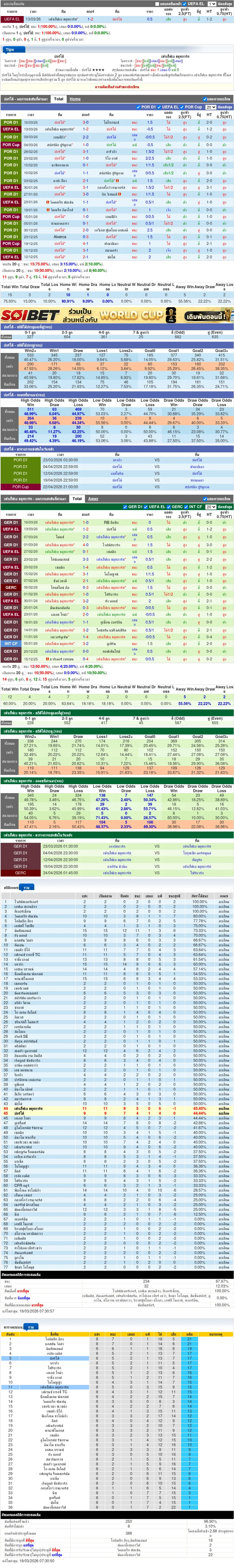Select the Total tab in Stuttgart section
This screenshot has width=234, height=1568.
(77, 499)
